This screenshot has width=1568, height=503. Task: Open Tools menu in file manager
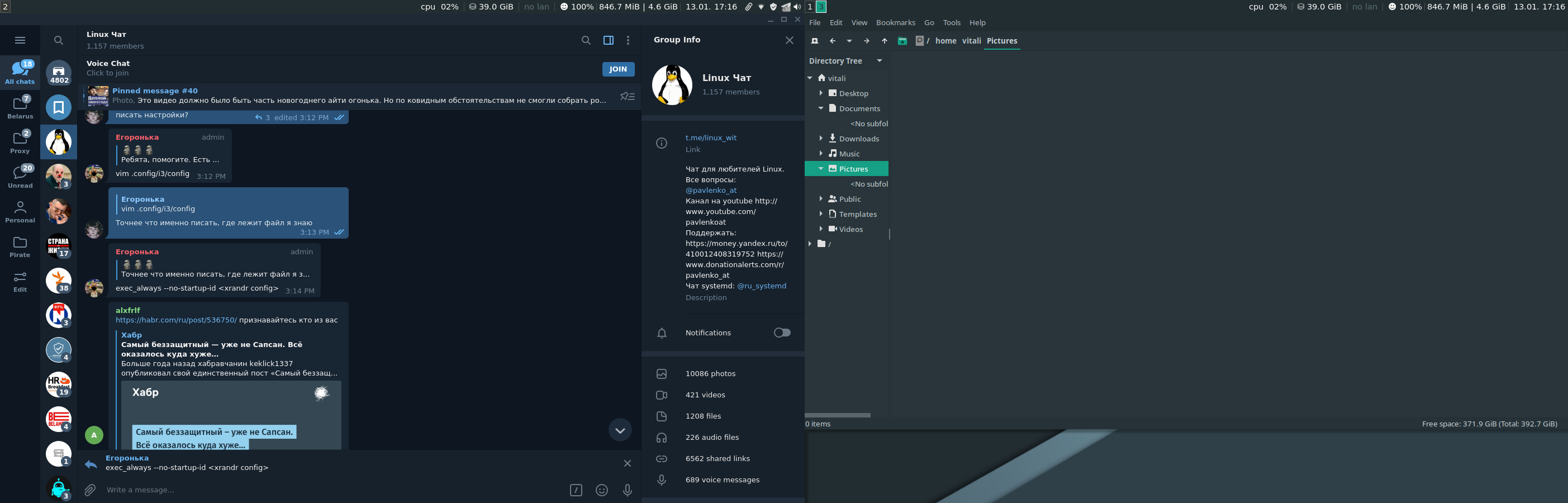tap(952, 22)
